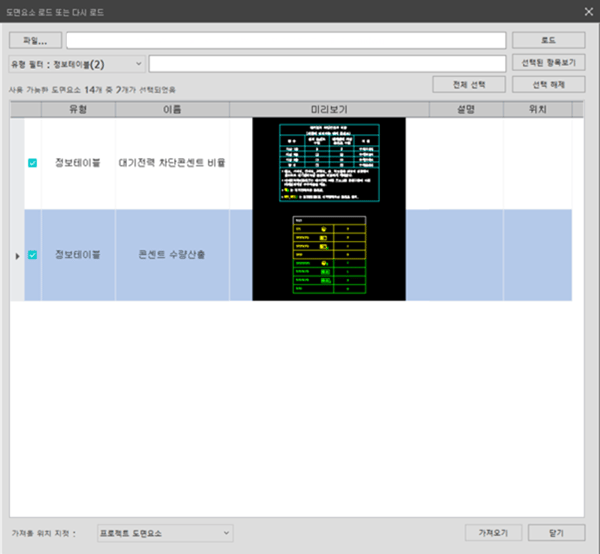Viewport: 600px width, 554px height.
Task: Close the dialog with the X icon
Action: click(x=589, y=12)
